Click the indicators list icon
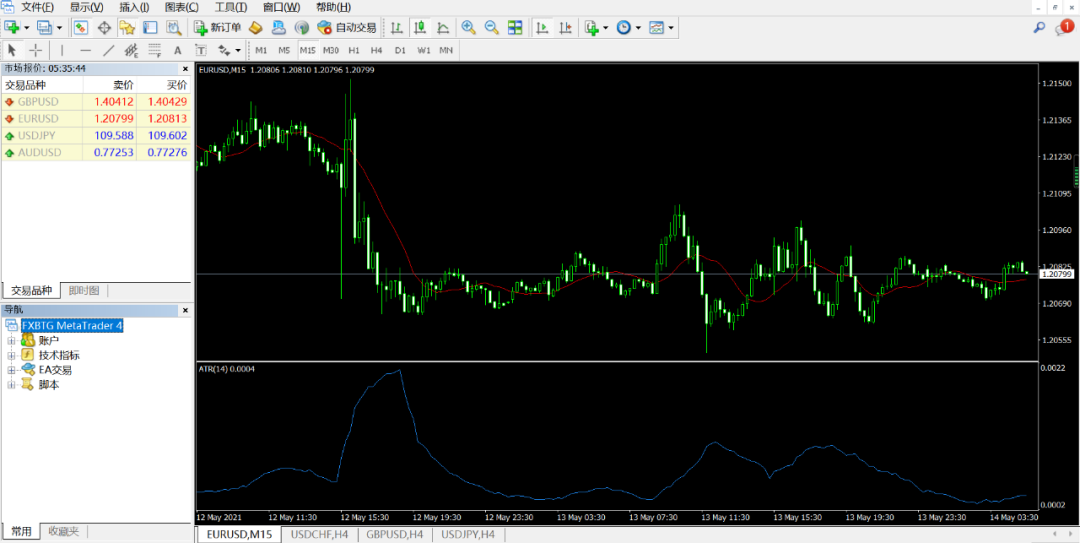This screenshot has width=1080, height=543. (592, 28)
